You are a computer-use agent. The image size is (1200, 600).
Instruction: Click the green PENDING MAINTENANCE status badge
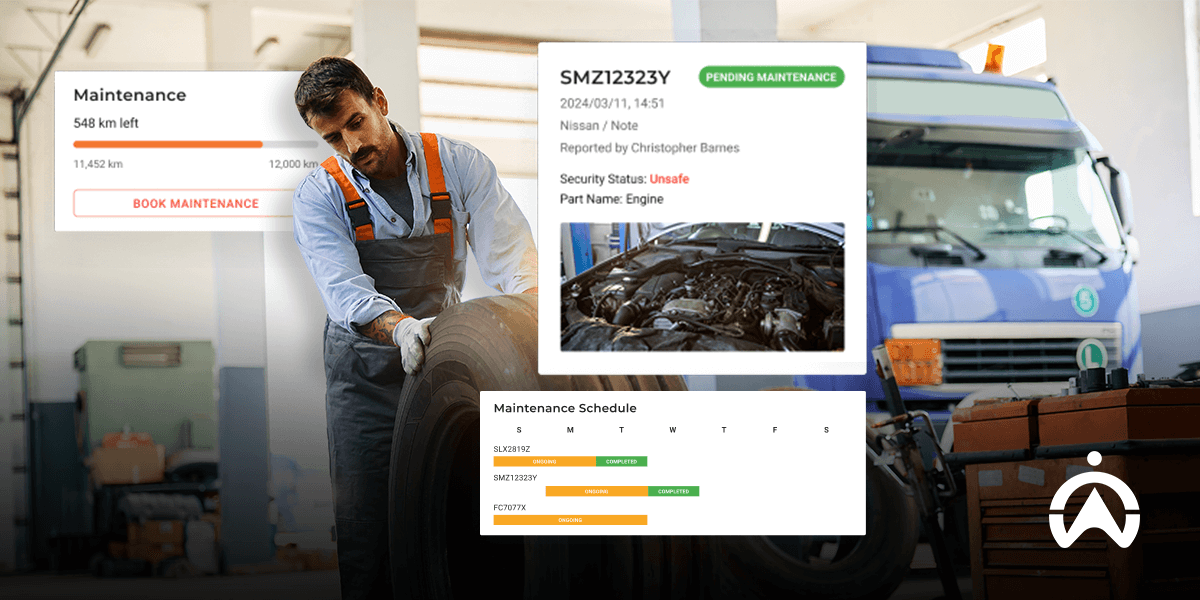(771, 77)
